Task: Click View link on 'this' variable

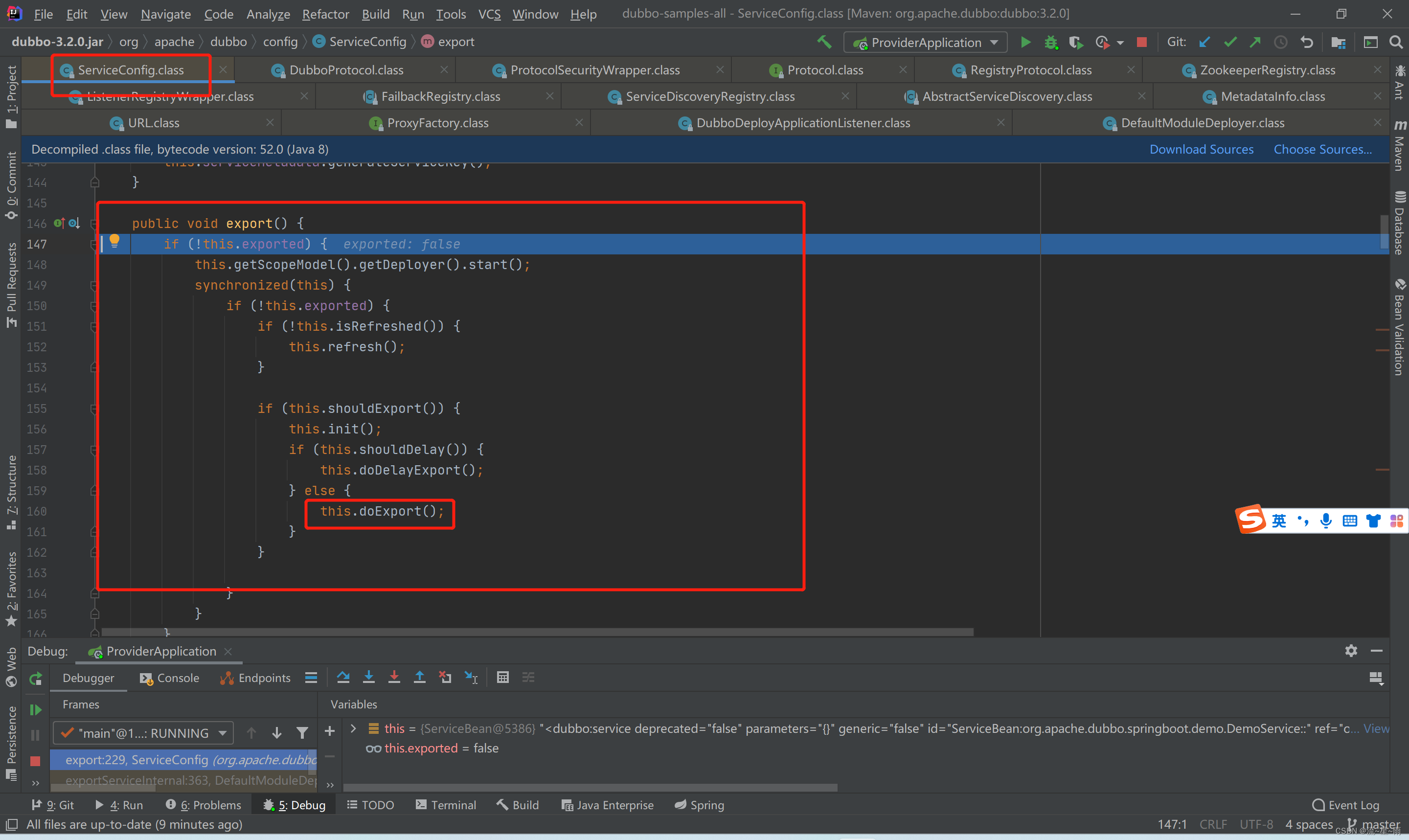Action: coord(1376,728)
